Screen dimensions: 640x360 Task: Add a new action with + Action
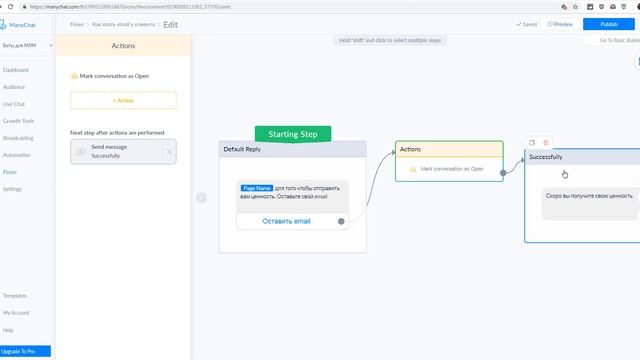pos(123,100)
